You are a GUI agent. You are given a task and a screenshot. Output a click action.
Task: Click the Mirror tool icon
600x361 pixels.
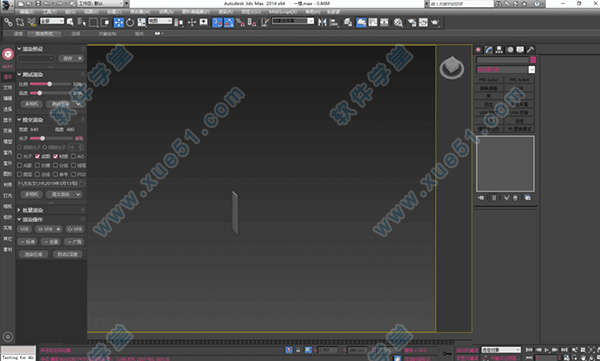click(x=322, y=23)
